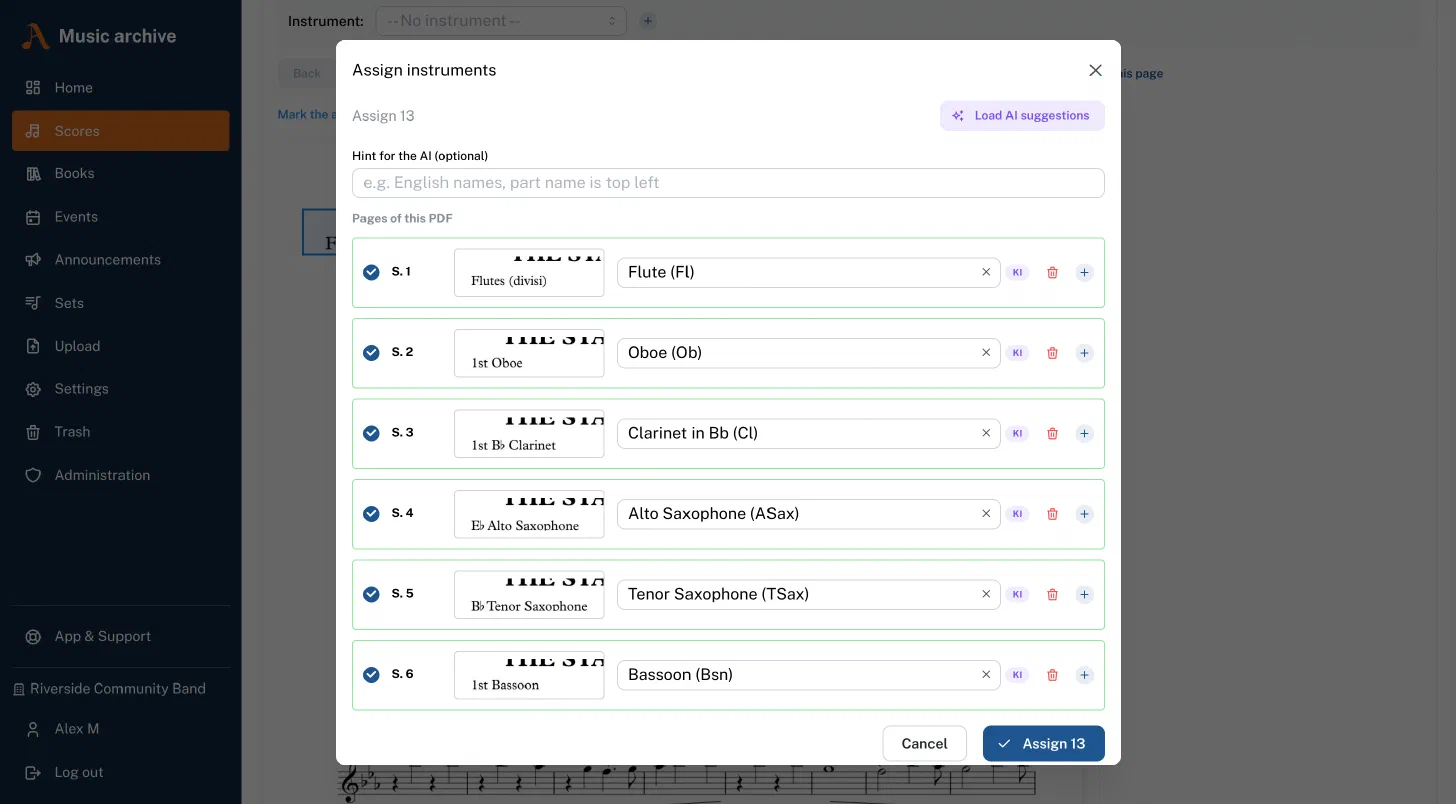The height and width of the screenshot is (804, 1456).
Task: Open the Clarinet in Bb (Cl) dropdown
Action: [808, 433]
